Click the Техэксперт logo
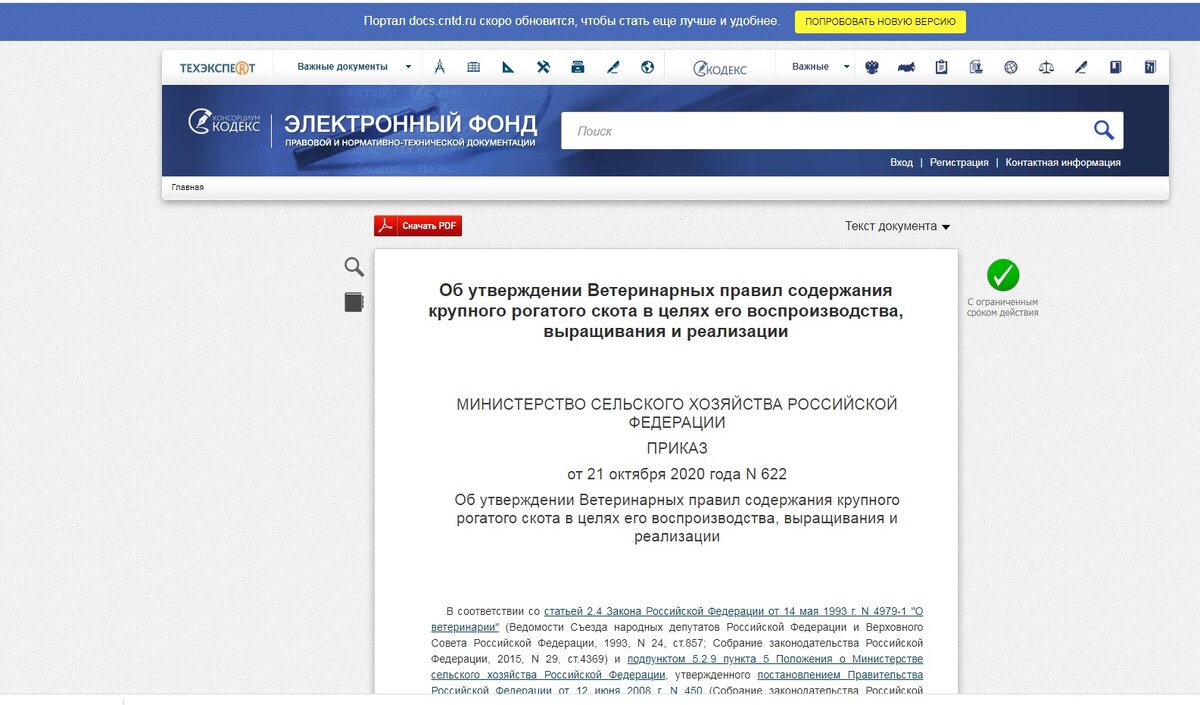The image size is (1200, 705). [217, 68]
